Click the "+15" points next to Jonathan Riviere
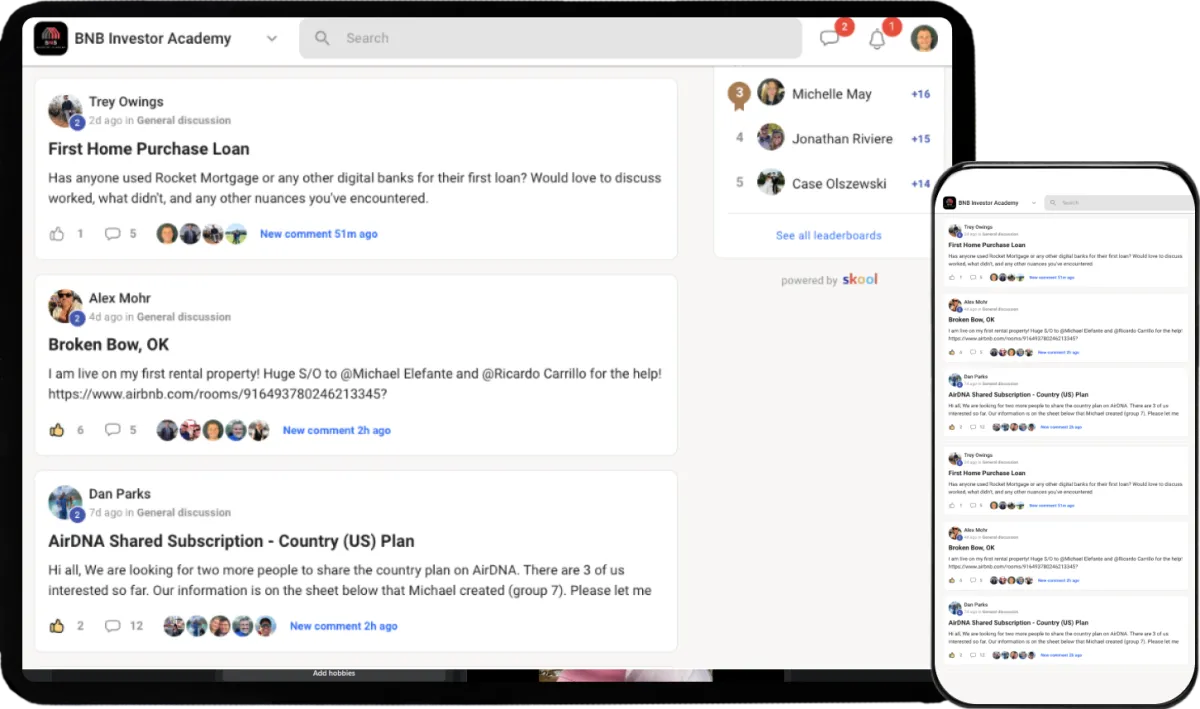The height and width of the screenshot is (709, 1200). pyautogui.click(x=920, y=139)
